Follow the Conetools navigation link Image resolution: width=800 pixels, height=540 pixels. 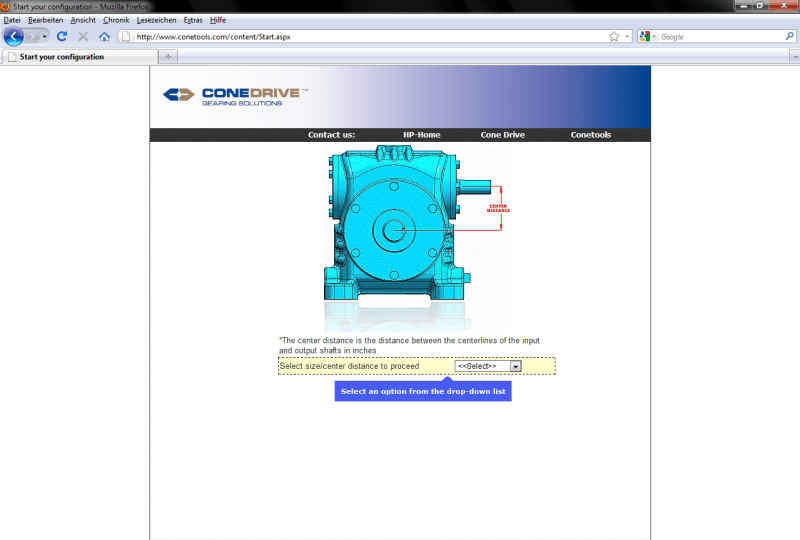(591, 135)
